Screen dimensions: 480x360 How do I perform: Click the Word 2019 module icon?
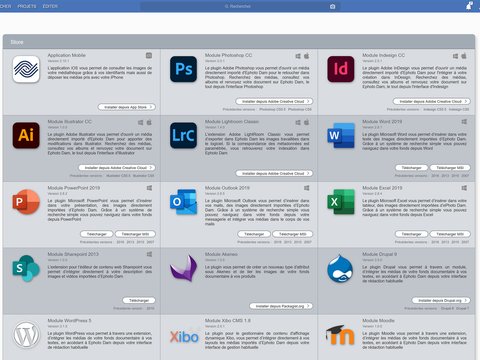(x=341, y=135)
